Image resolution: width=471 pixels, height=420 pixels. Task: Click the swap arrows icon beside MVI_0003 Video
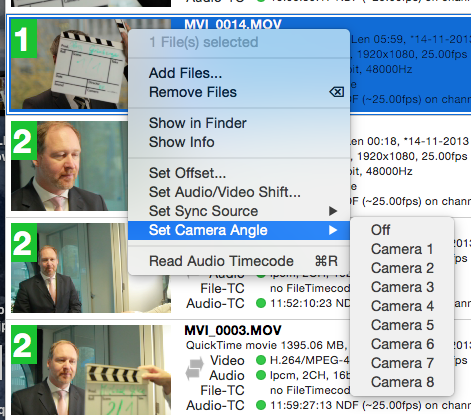pyautogui.click(x=195, y=368)
